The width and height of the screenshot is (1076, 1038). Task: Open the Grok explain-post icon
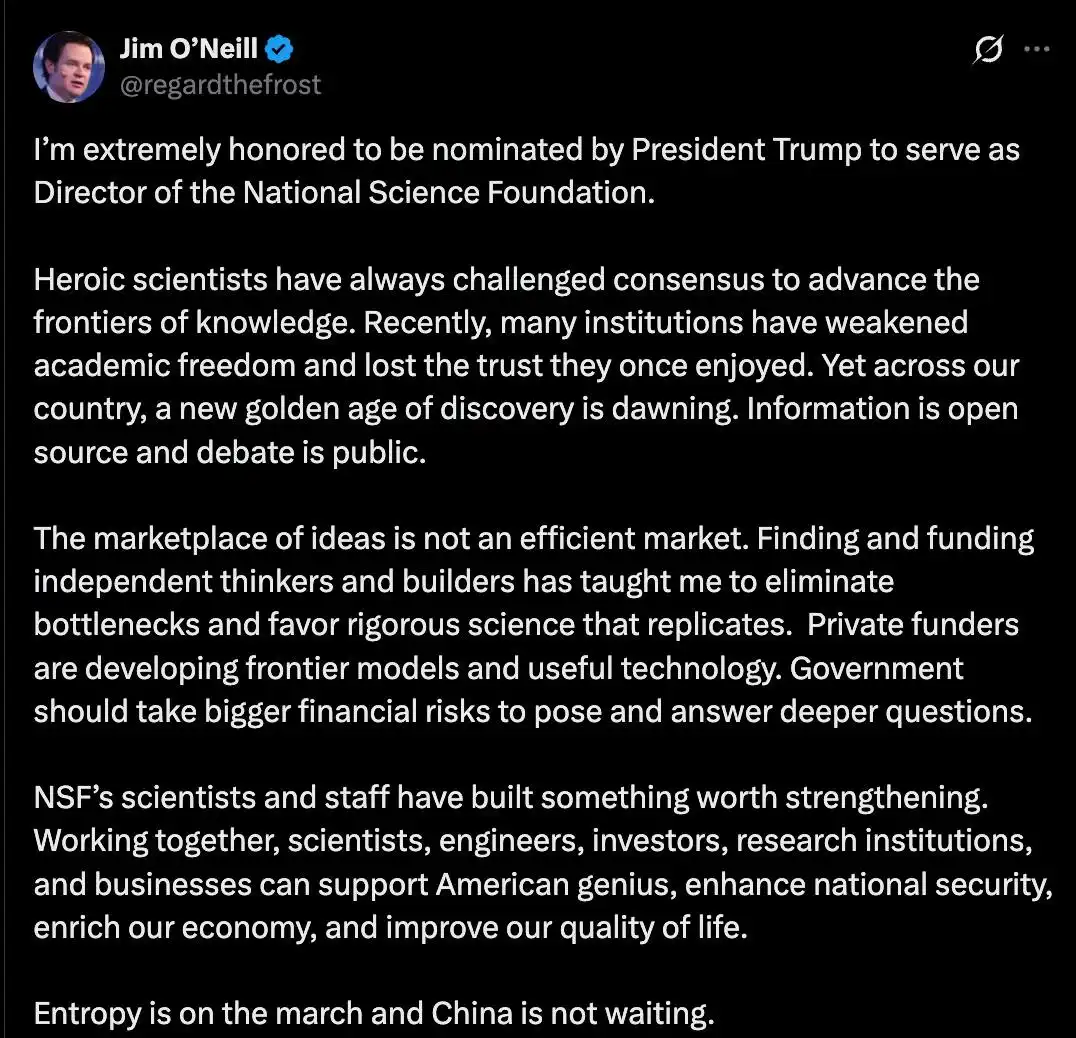point(988,49)
